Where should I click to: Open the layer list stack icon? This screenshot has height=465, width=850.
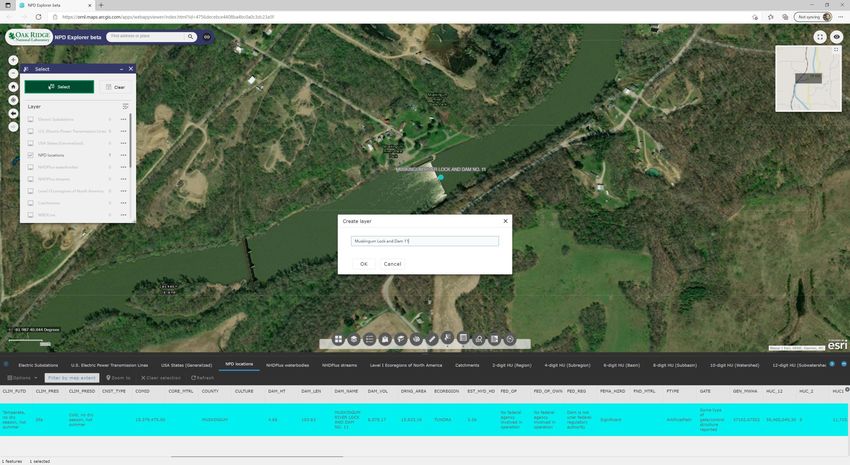tap(354, 339)
